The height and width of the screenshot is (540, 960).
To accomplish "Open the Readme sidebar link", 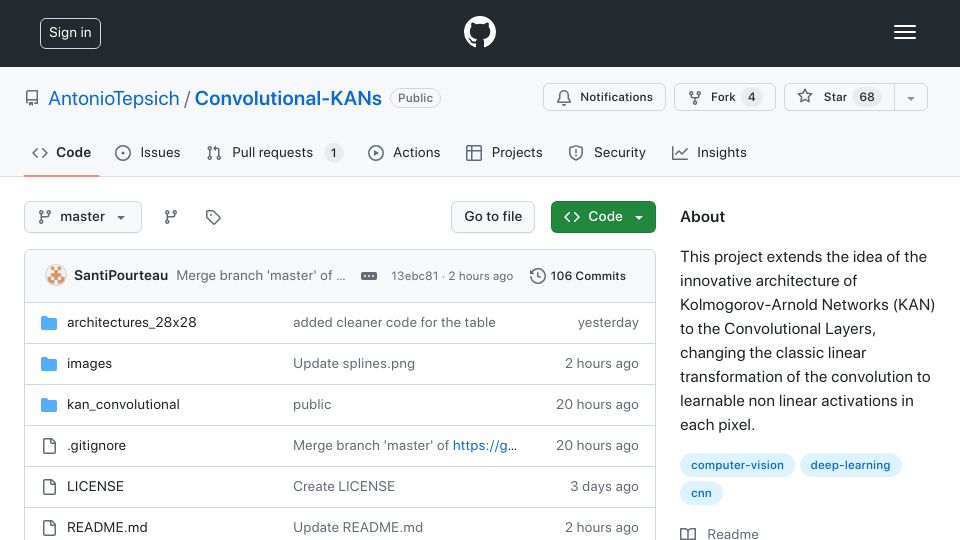I will 719,534.
